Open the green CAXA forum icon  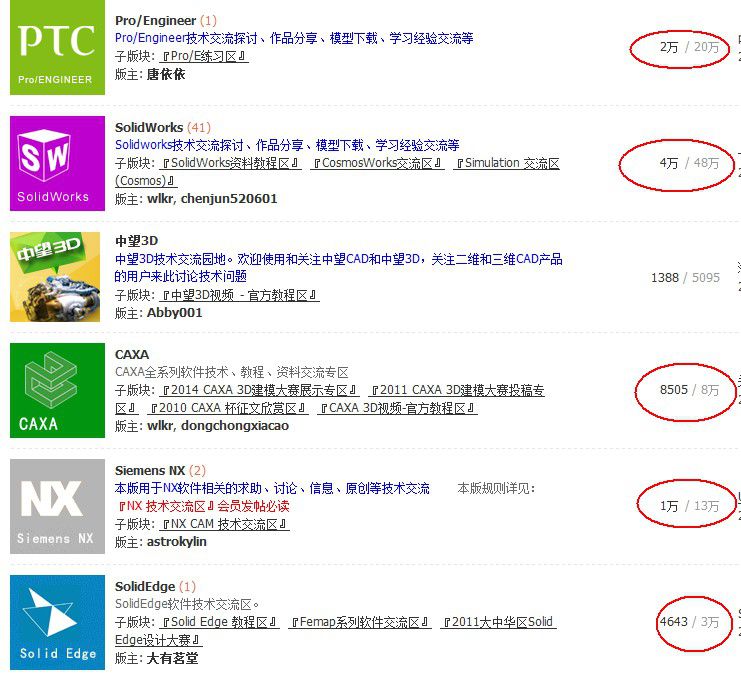tap(57, 390)
